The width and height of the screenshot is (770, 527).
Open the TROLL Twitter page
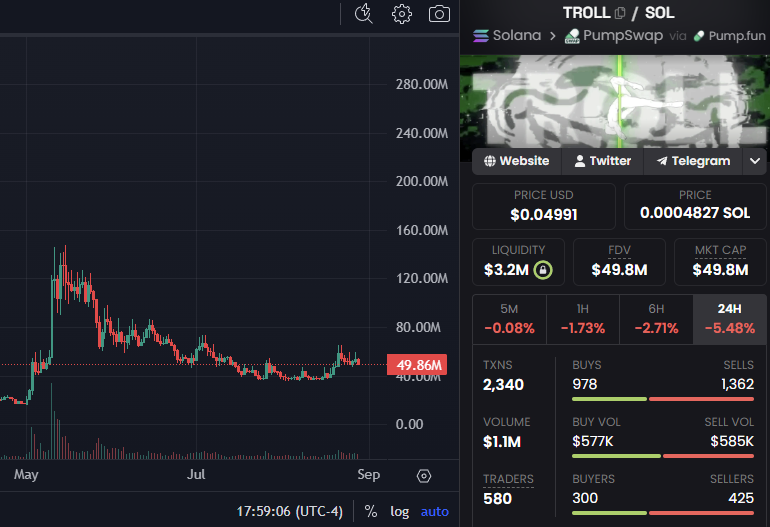click(x=603, y=161)
